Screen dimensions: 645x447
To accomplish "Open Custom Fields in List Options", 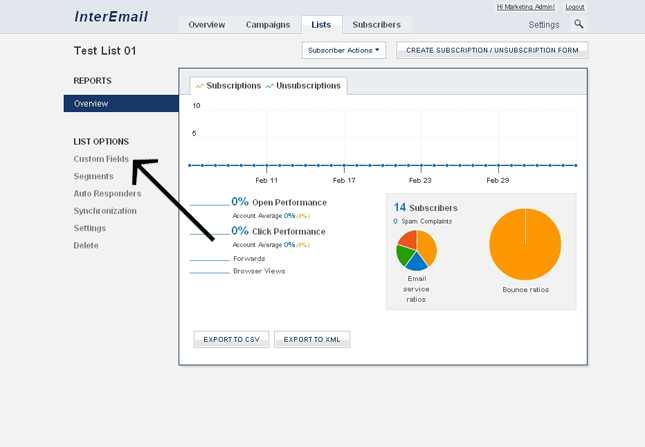I will pos(101,159).
